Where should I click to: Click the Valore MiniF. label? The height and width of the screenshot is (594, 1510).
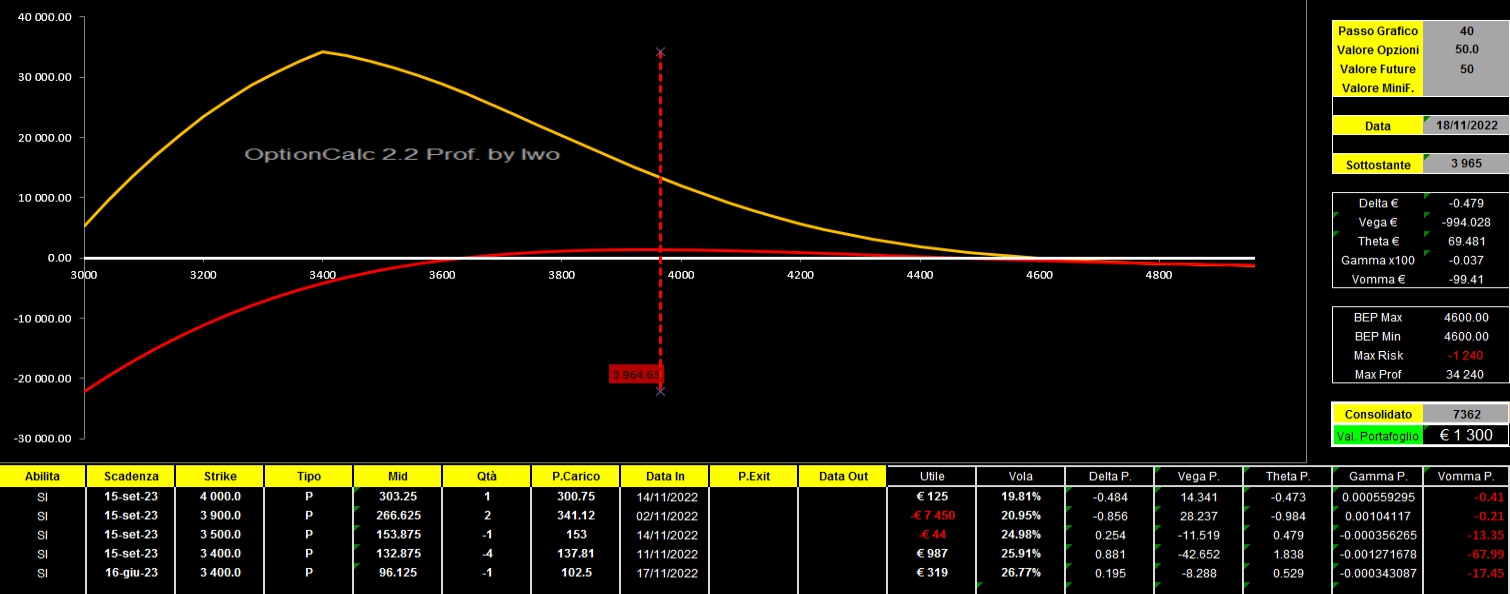pyautogui.click(x=1377, y=88)
